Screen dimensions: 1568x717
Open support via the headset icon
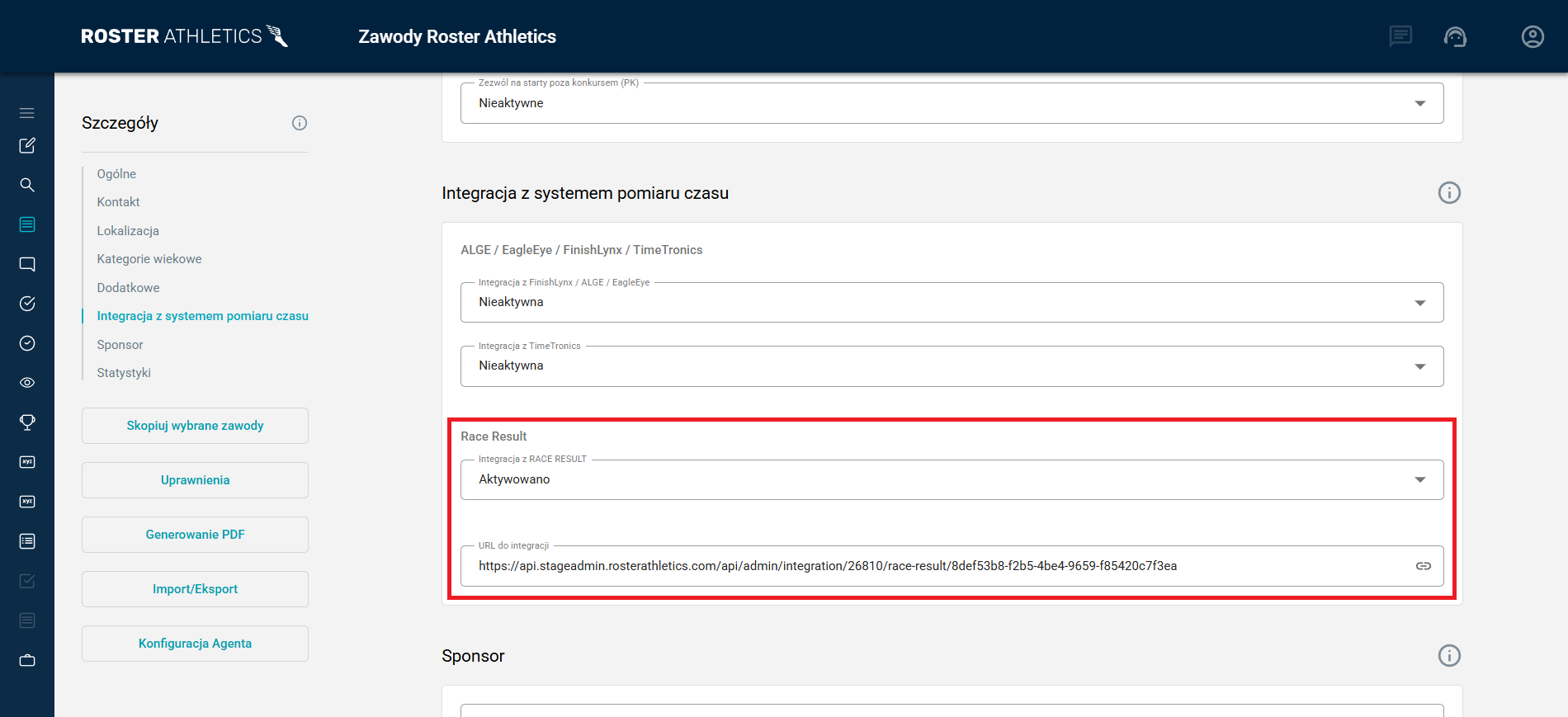[1455, 36]
